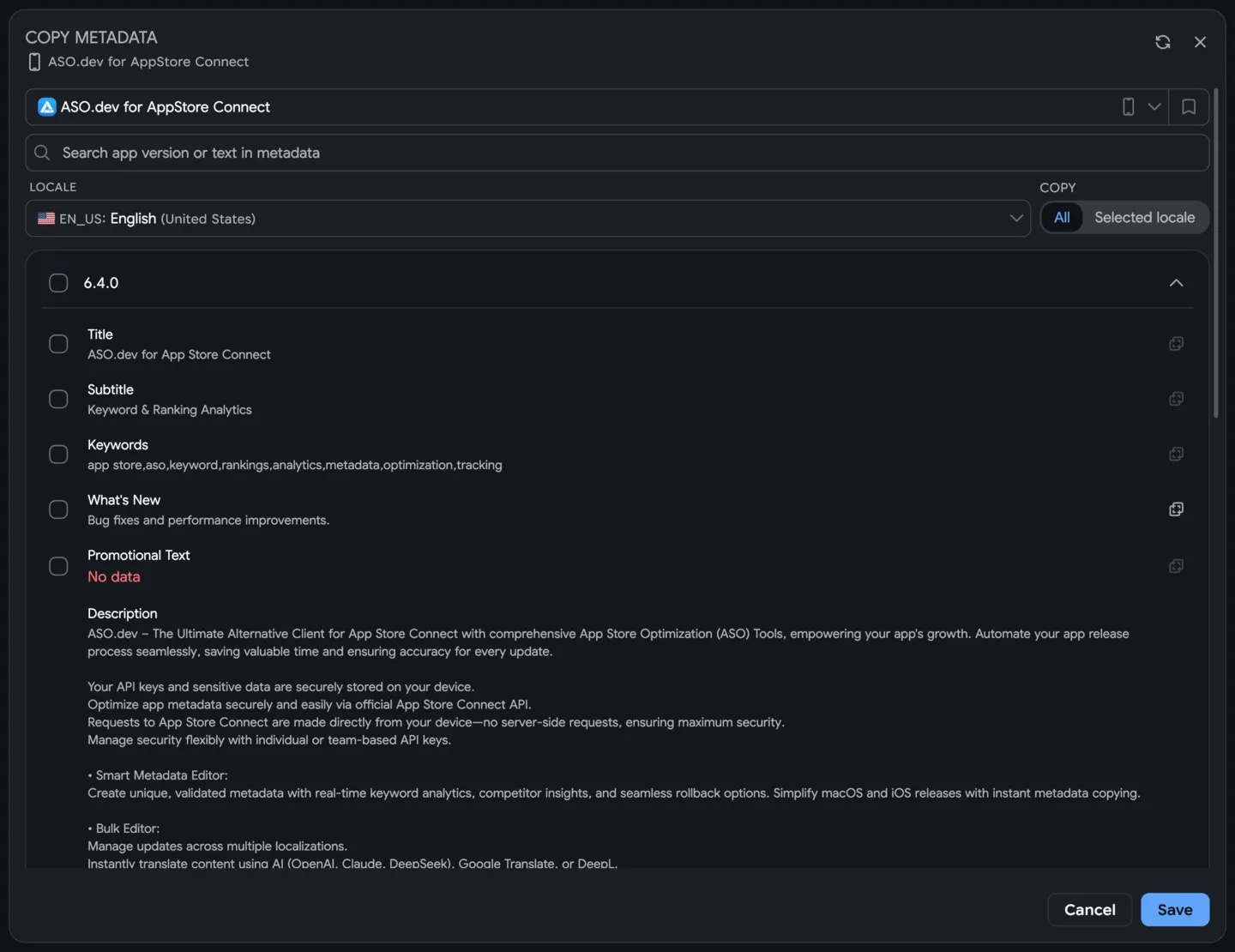
Task: Toggle the What's New checkbox
Action: tap(58, 509)
